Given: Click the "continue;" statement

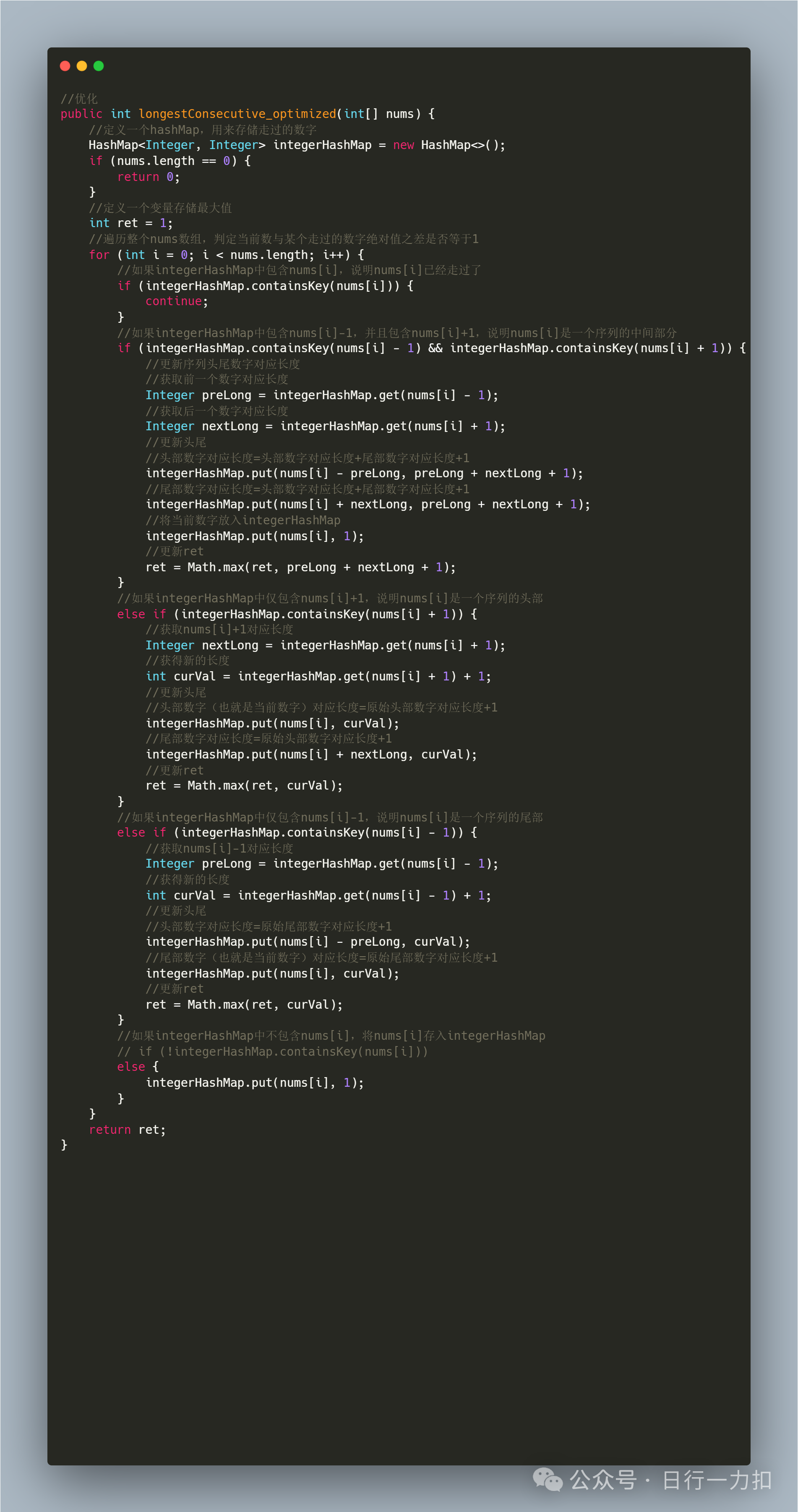Looking at the screenshot, I should (177, 301).
